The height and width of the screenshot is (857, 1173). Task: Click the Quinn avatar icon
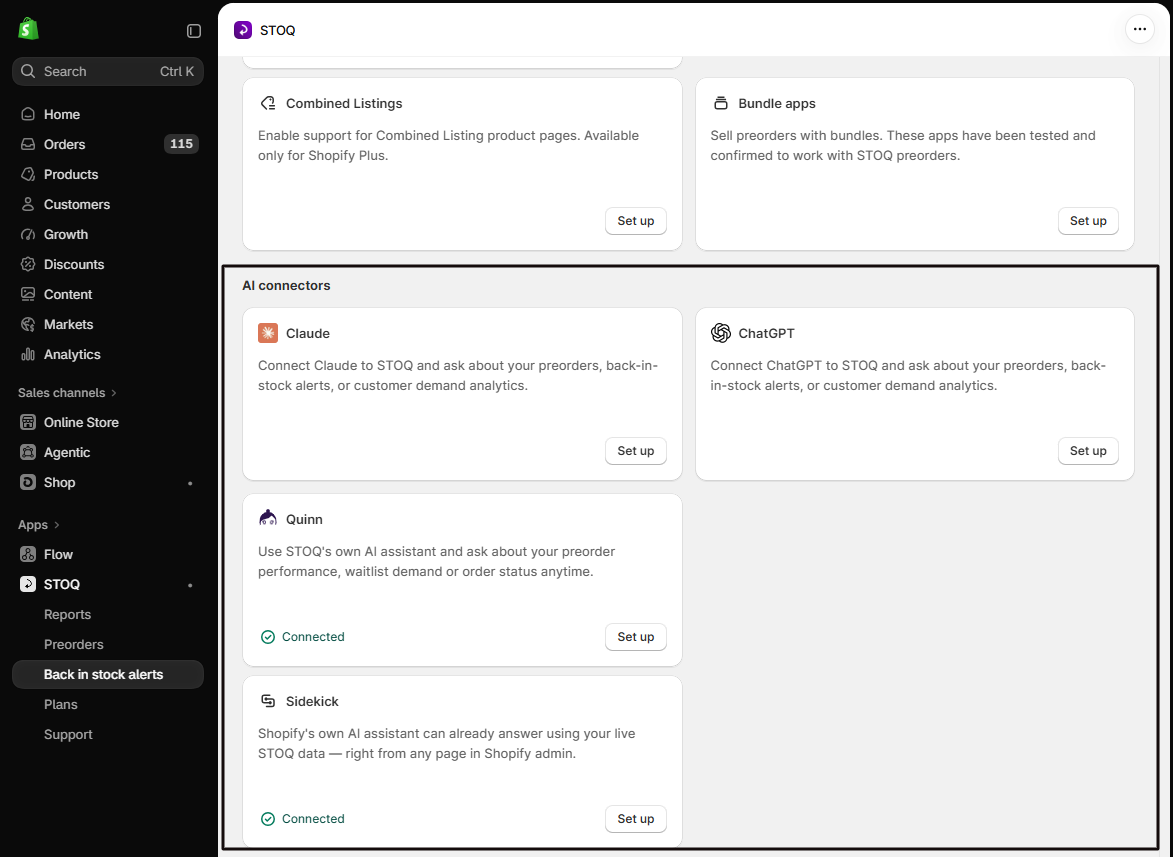pyautogui.click(x=268, y=518)
